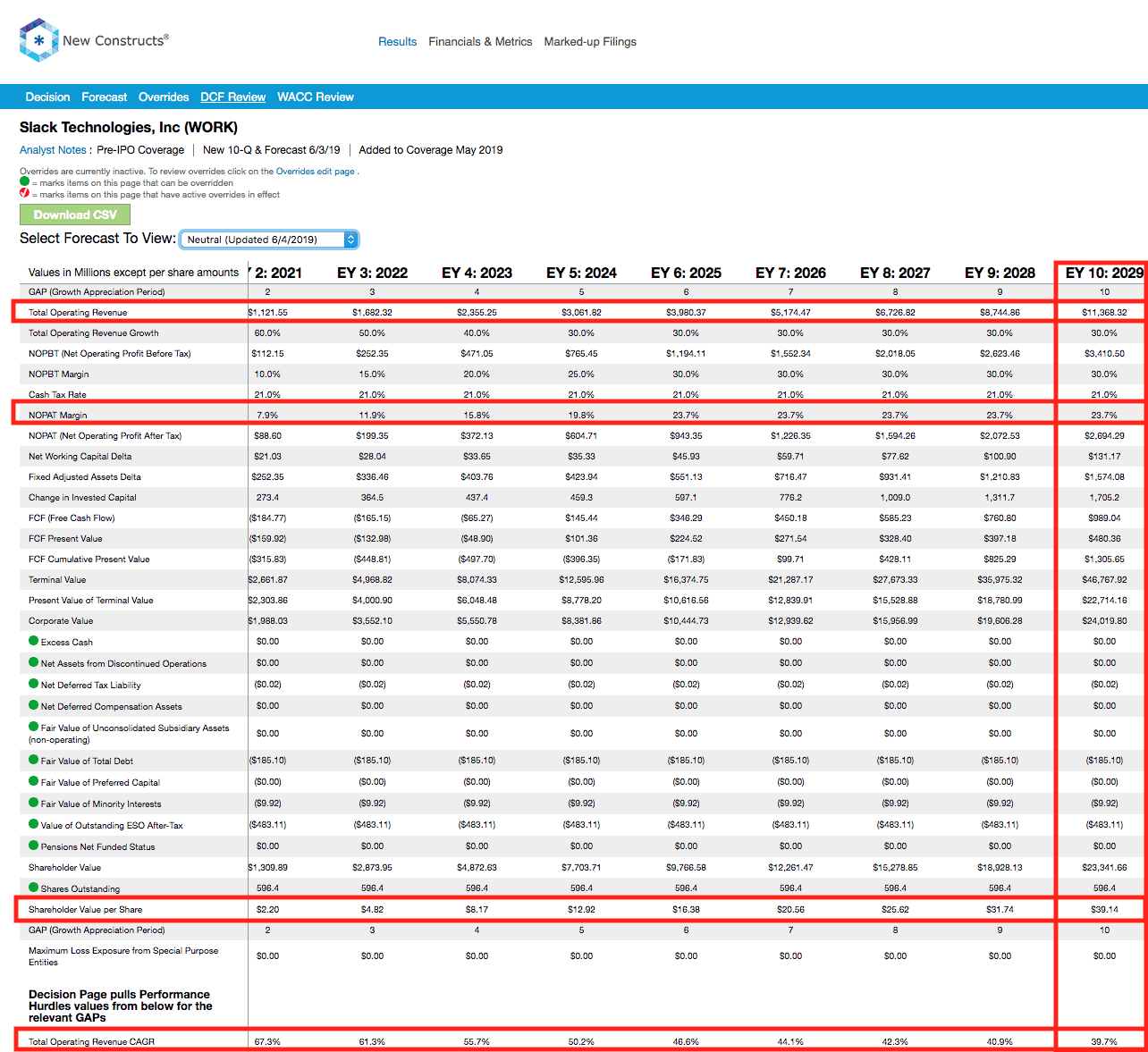Screen dimensions: 1148x1052
Task: Click the $24,019.80 corporate value cell
Action: [1104, 621]
